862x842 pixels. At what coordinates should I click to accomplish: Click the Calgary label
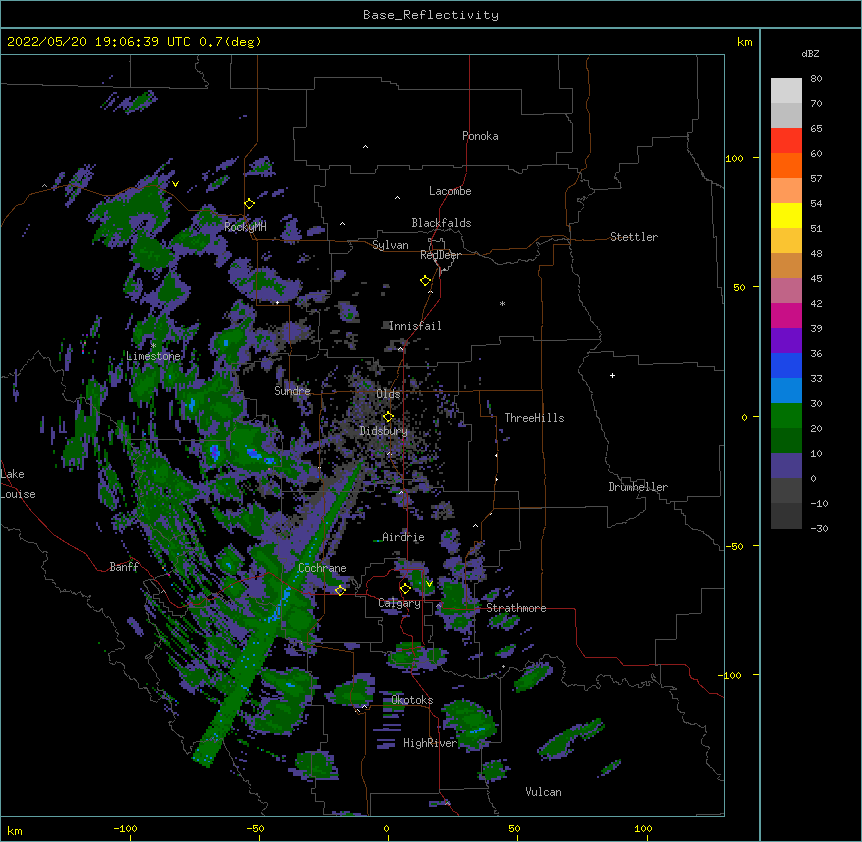click(x=399, y=603)
